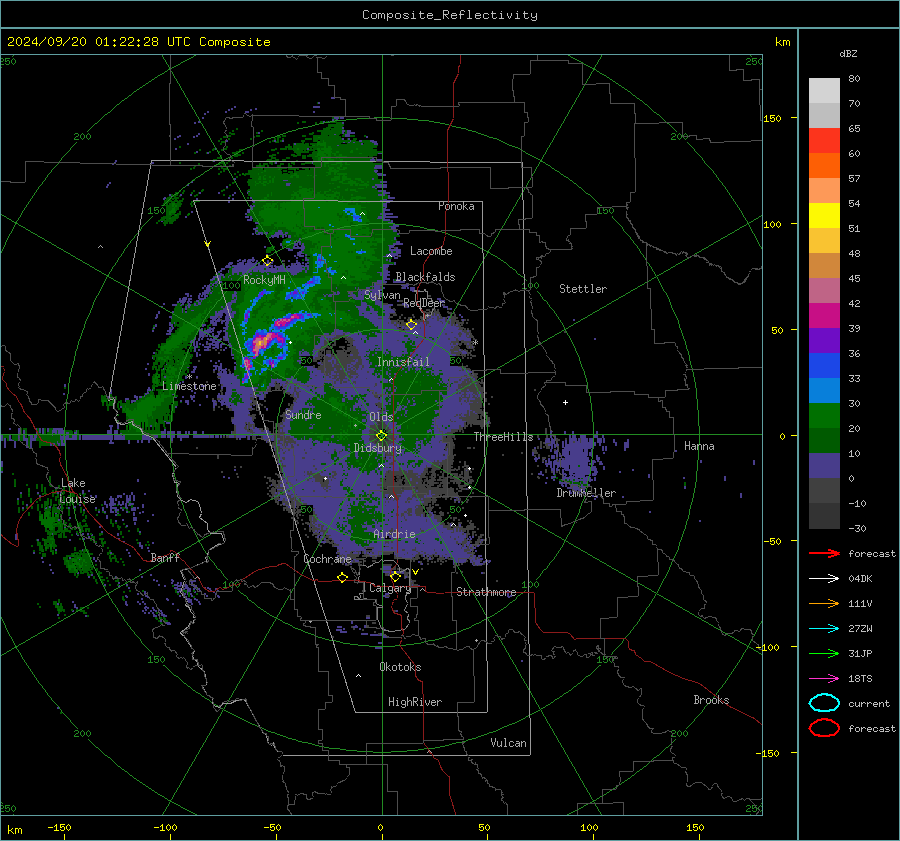
Task: Click the cyan current ellipse legend icon
Action: click(824, 703)
